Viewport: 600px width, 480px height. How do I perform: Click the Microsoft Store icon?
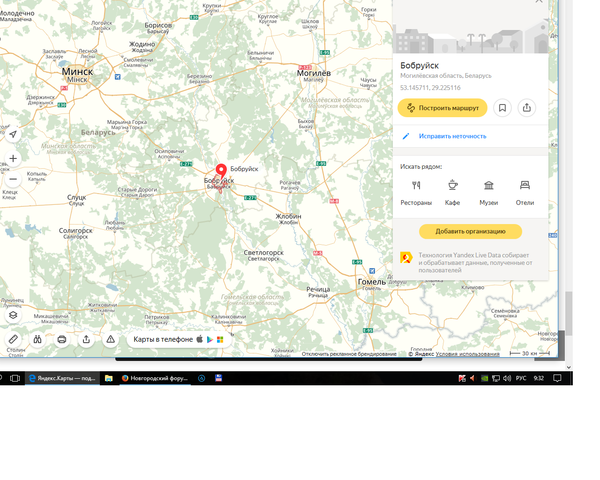click(220, 340)
